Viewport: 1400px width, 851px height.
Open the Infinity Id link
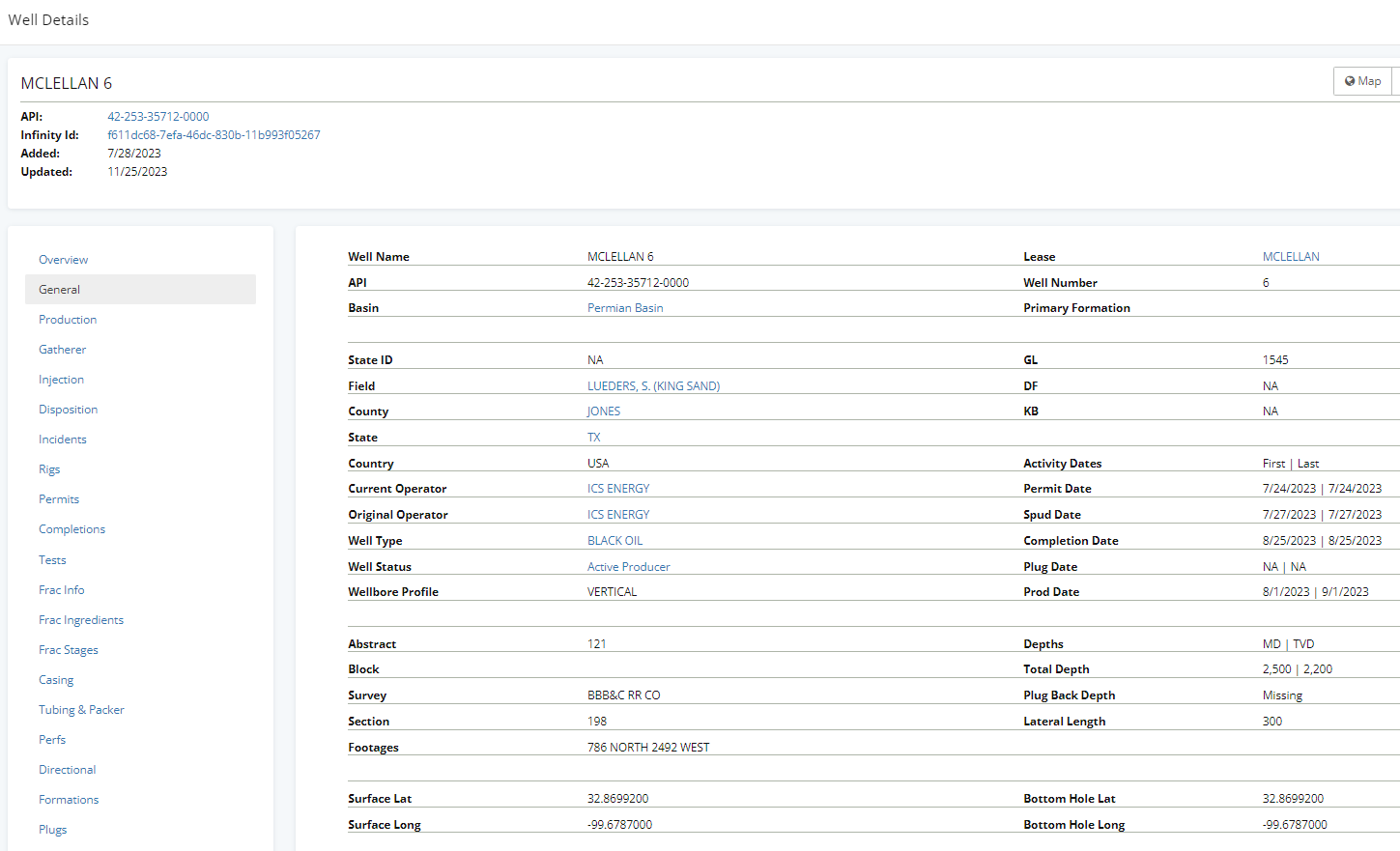coord(214,135)
